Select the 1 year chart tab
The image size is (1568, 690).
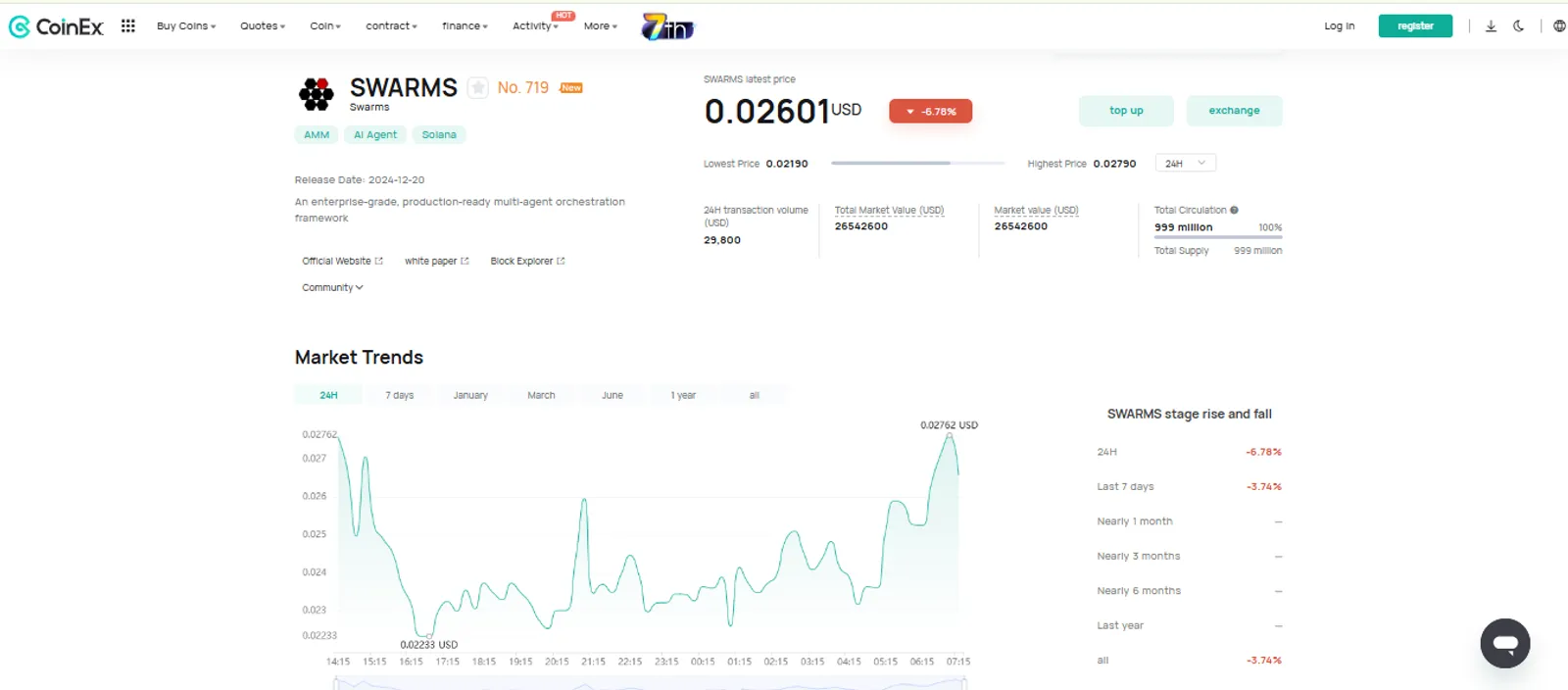683,395
